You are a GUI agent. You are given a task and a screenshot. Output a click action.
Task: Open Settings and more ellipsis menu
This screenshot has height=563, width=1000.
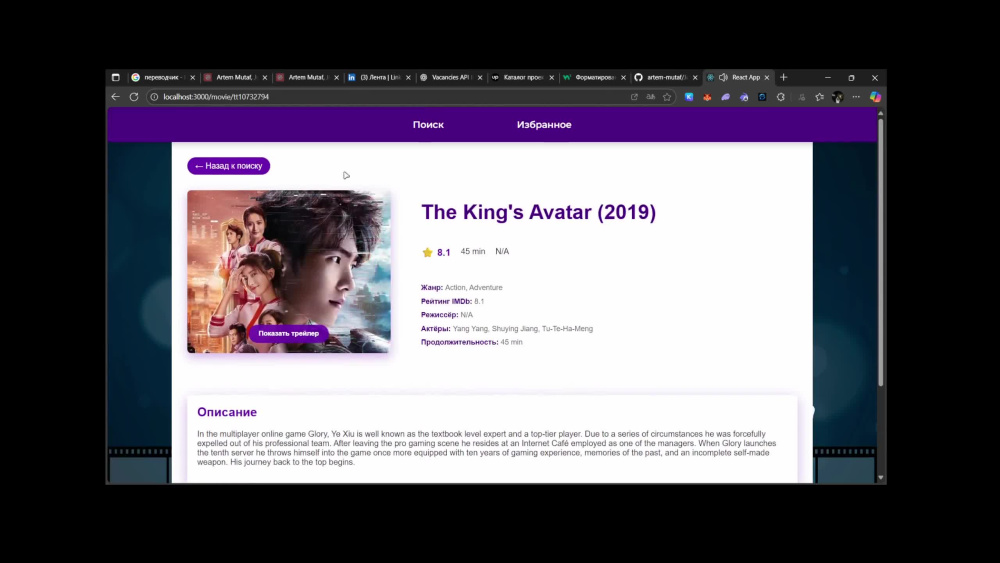tap(856, 97)
